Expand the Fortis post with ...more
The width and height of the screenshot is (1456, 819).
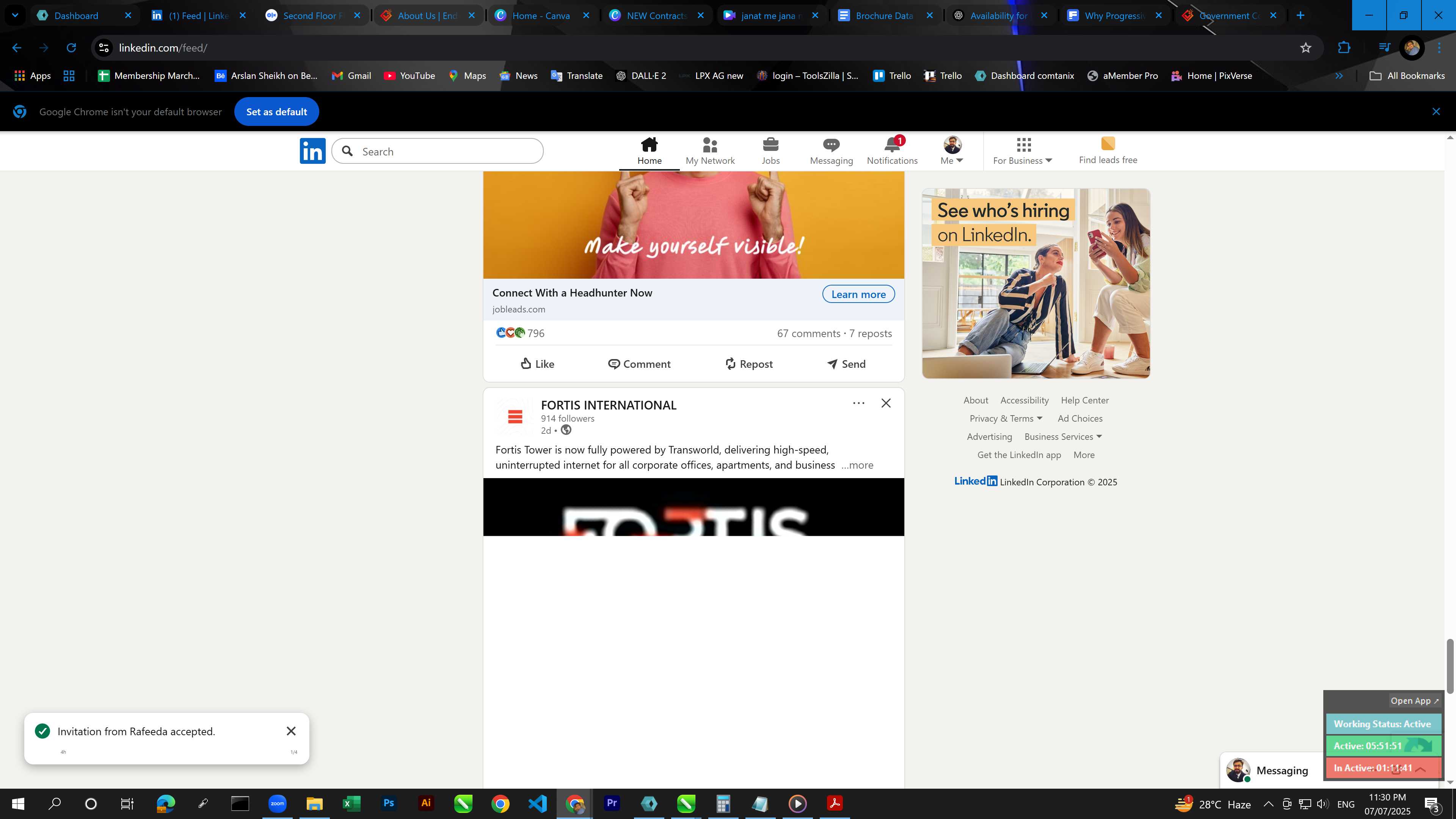(857, 465)
